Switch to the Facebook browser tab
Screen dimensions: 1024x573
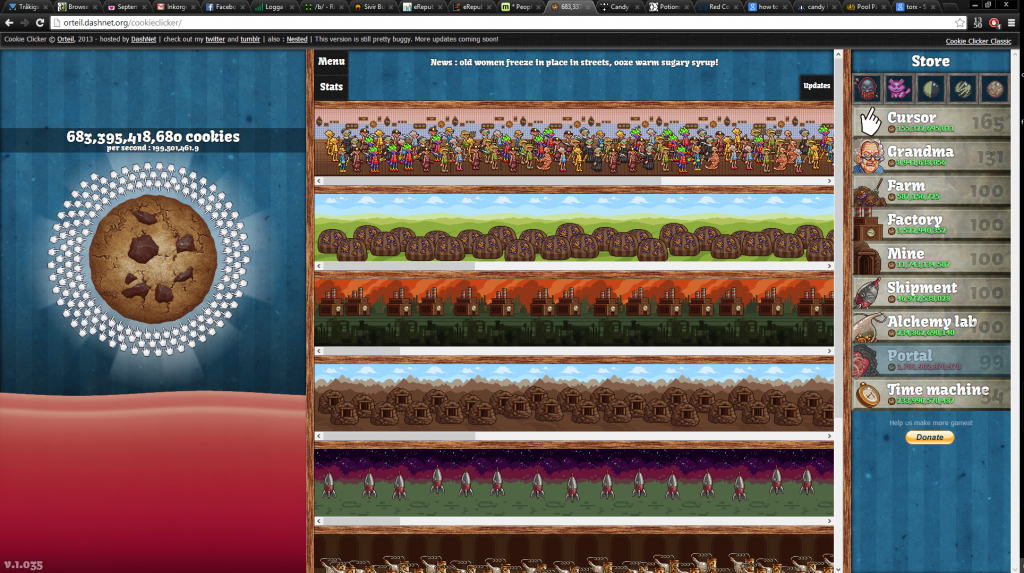[x=225, y=7]
